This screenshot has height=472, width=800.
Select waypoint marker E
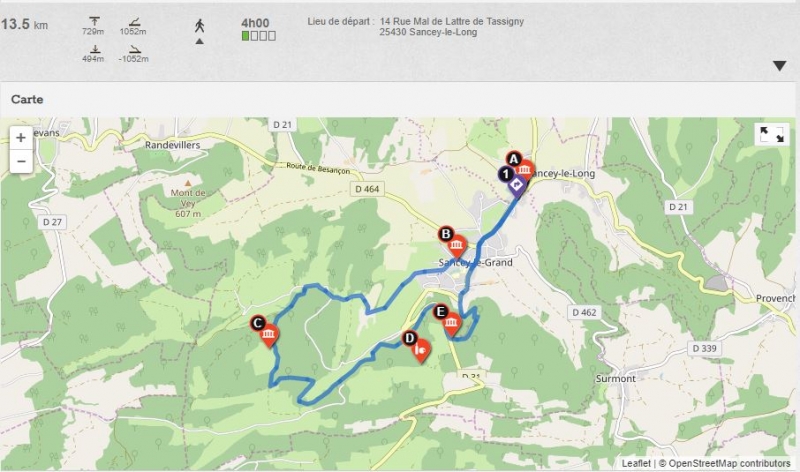click(448, 321)
